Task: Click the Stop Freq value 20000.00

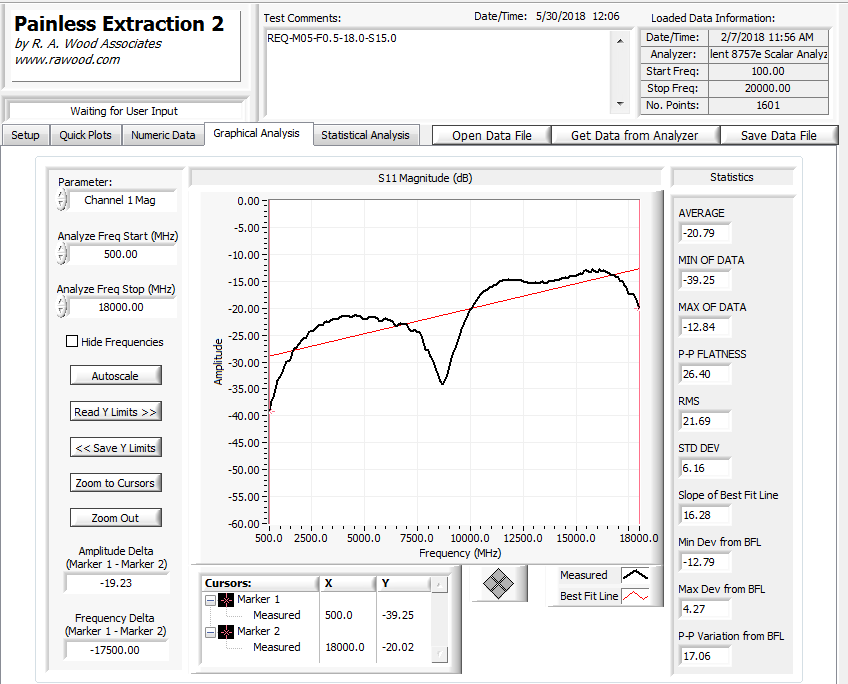Action: (x=768, y=88)
